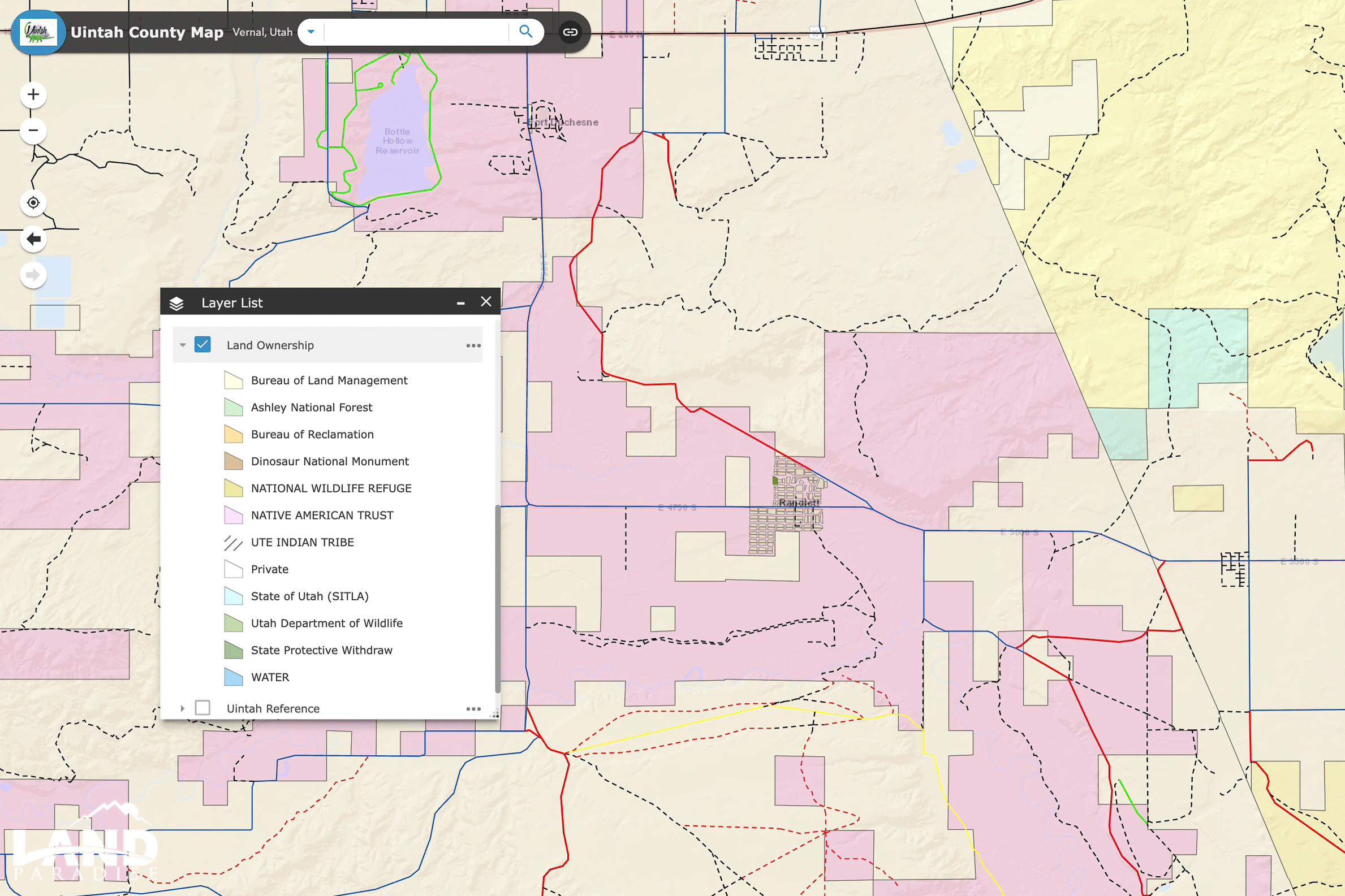Open the search source dropdown
The width and height of the screenshot is (1345, 896).
tap(311, 32)
